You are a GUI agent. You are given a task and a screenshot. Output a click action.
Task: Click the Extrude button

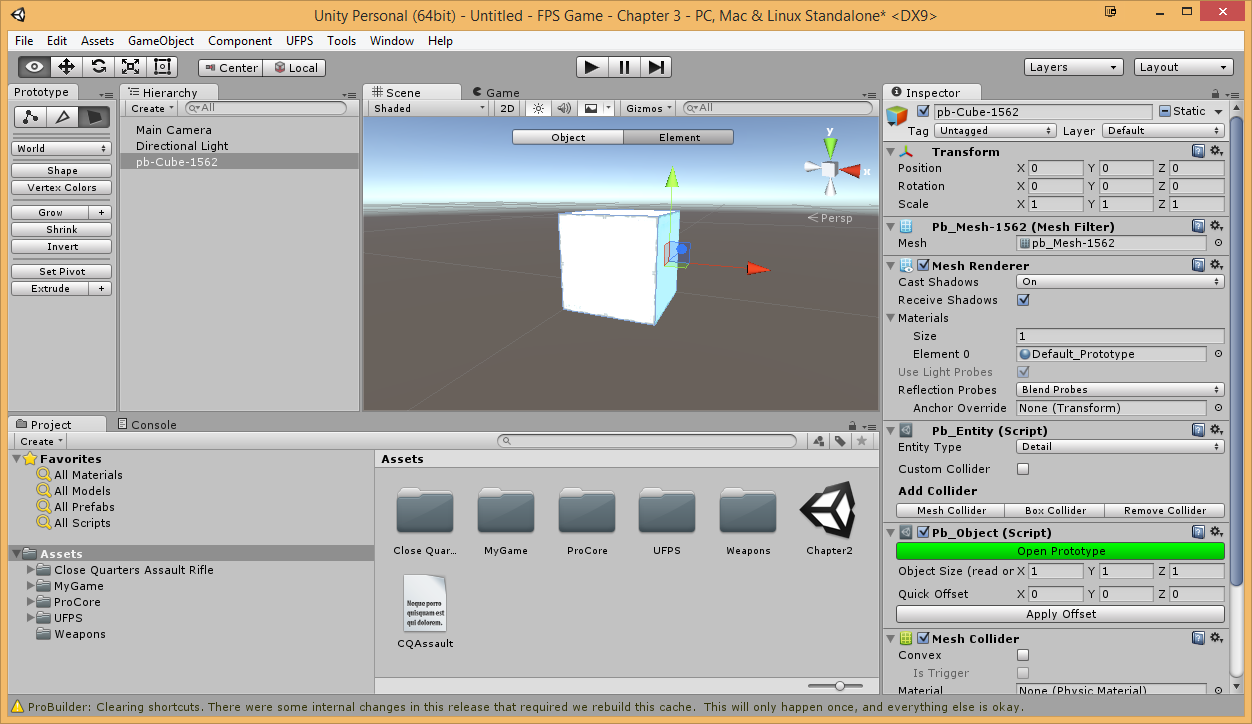click(x=50, y=289)
